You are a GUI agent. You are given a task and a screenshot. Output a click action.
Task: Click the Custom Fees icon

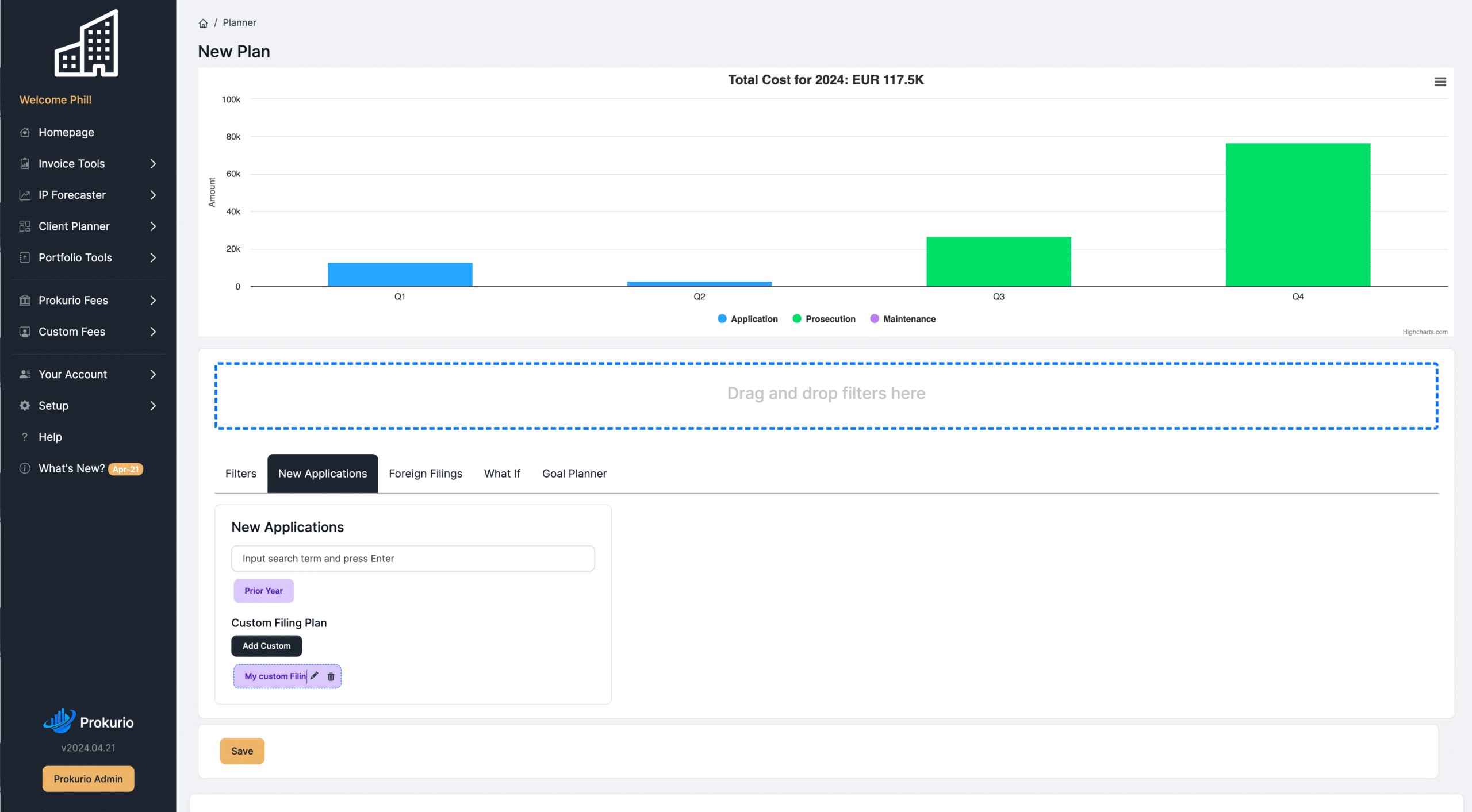(x=25, y=332)
